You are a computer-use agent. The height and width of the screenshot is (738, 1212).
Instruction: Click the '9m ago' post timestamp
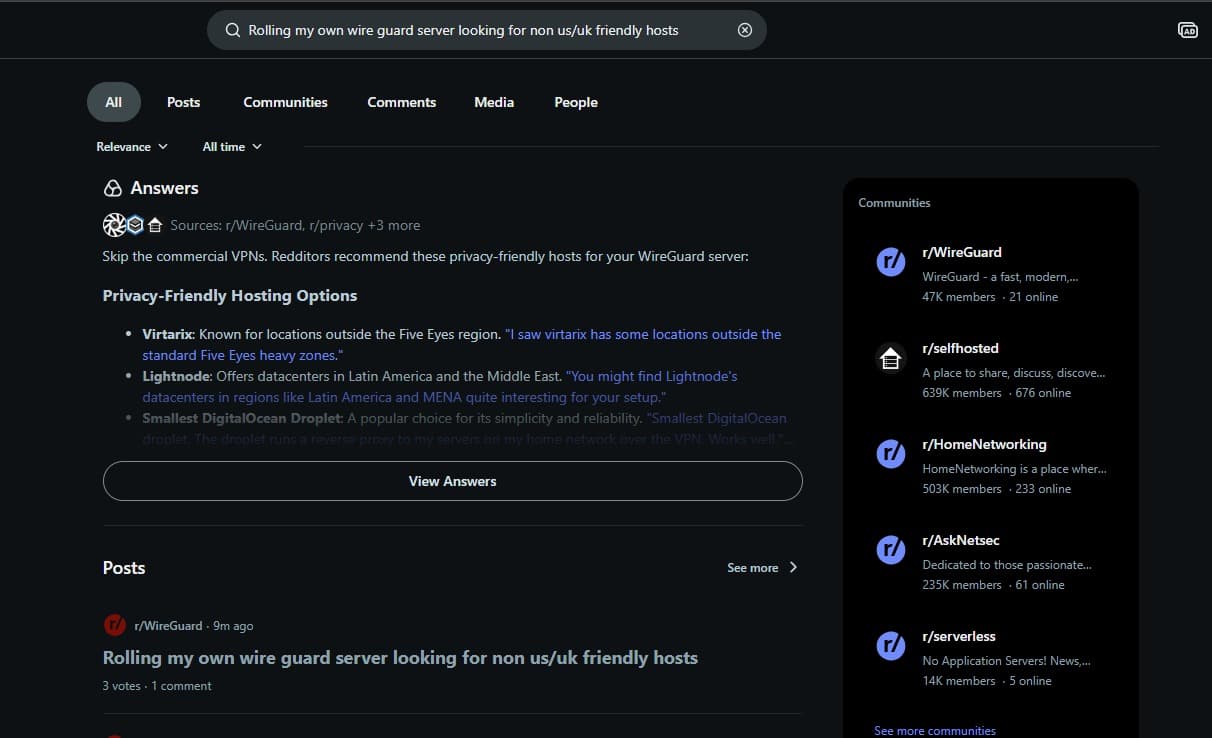pyautogui.click(x=233, y=626)
